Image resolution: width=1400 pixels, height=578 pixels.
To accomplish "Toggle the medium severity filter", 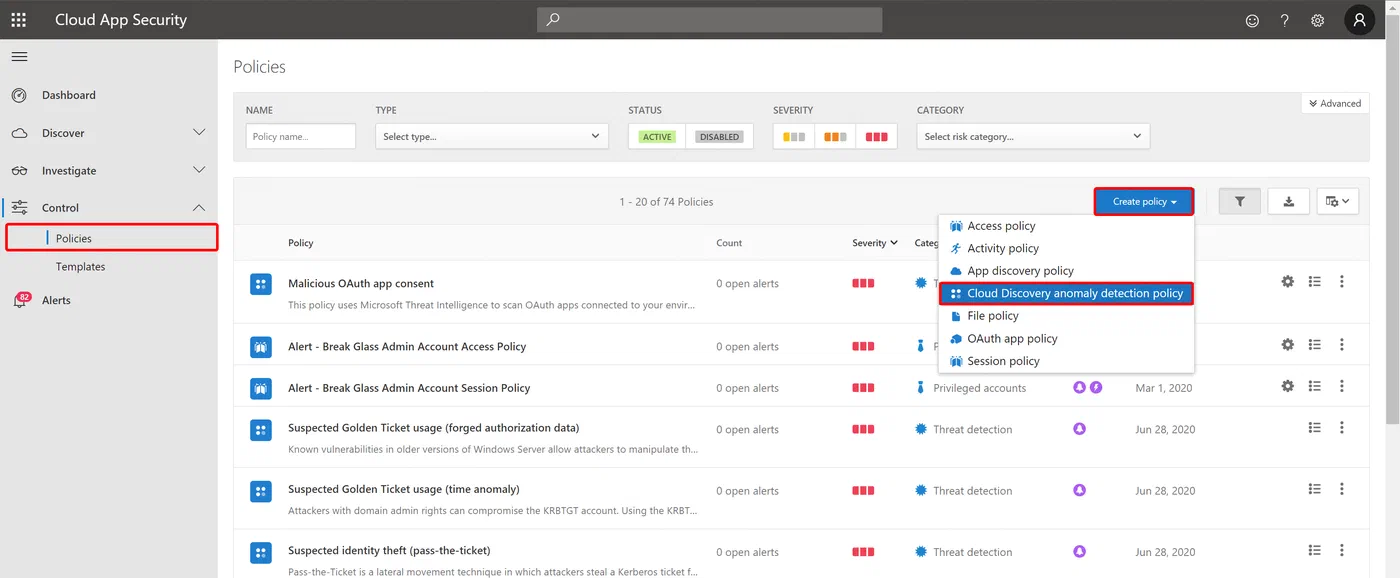I will [x=835, y=137].
